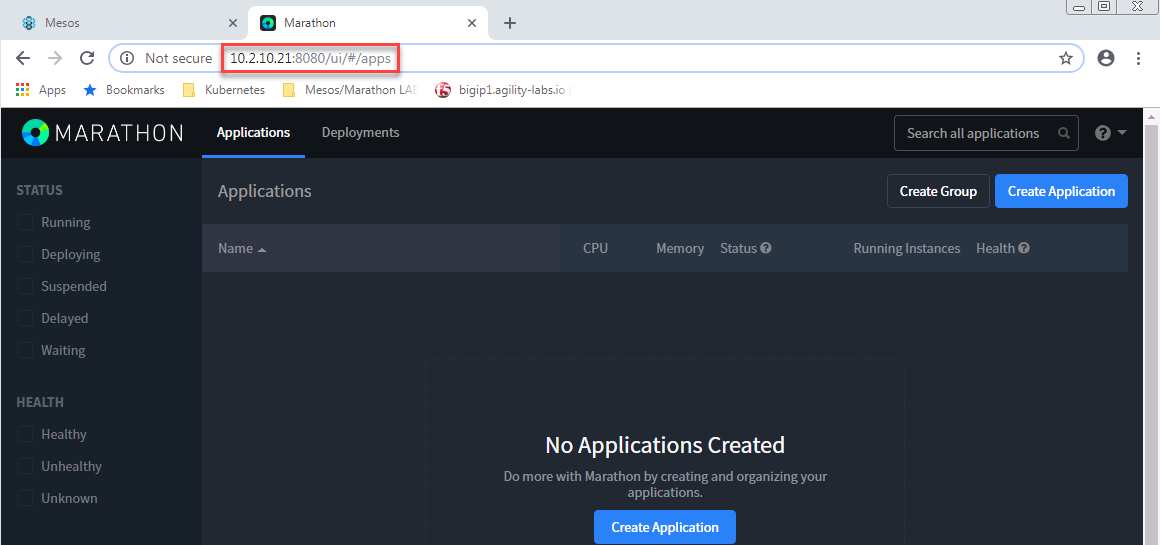Open the Apps grid shortcut
The height and width of the screenshot is (545, 1160).
coord(41,90)
